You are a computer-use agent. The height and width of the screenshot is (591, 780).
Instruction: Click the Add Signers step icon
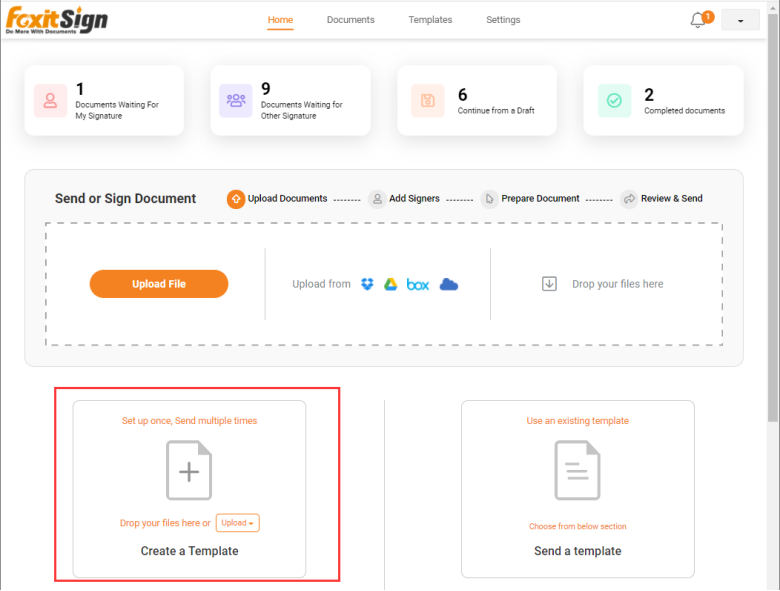click(377, 199)
